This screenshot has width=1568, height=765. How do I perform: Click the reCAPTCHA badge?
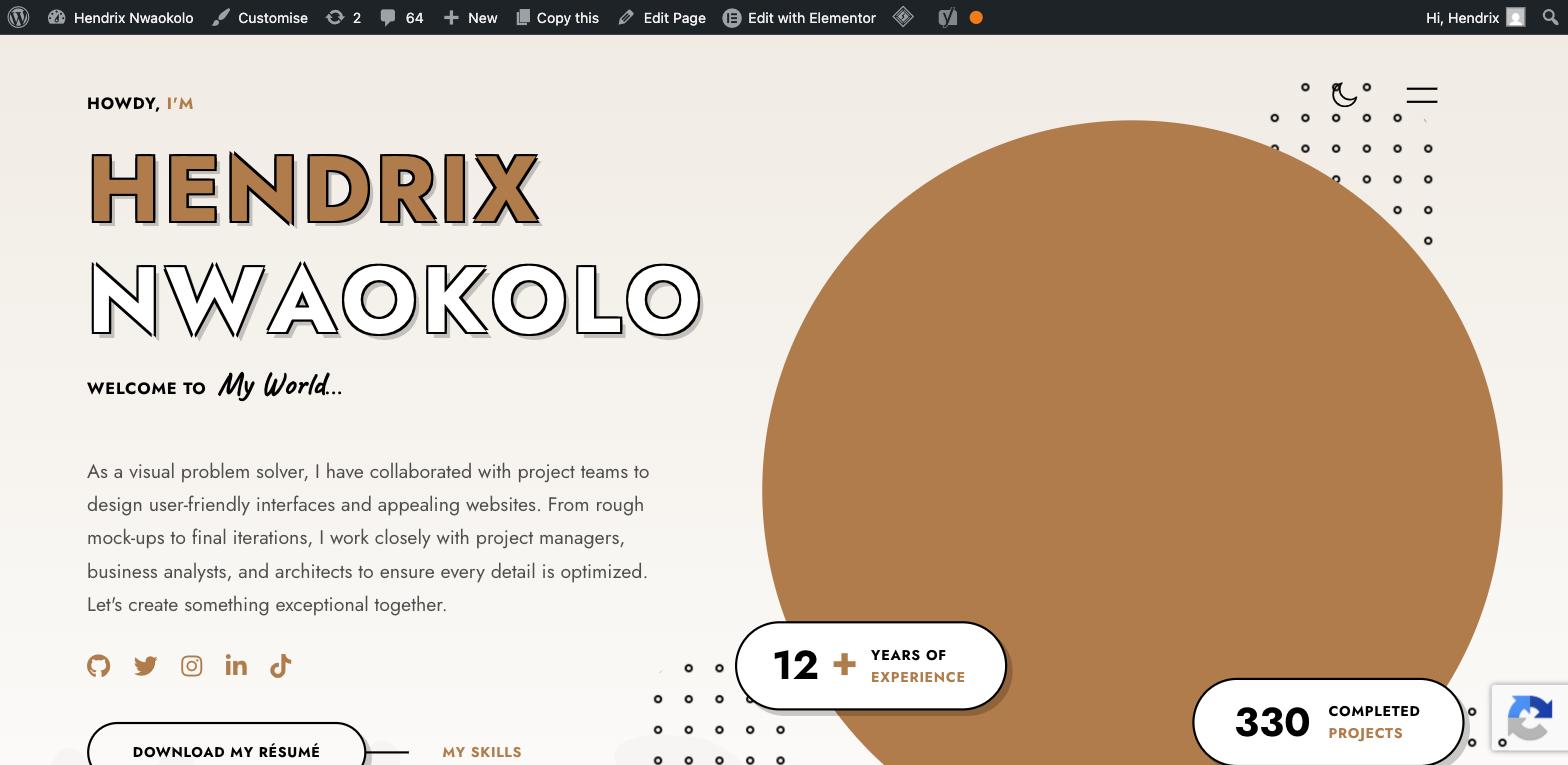[1529, 718]
